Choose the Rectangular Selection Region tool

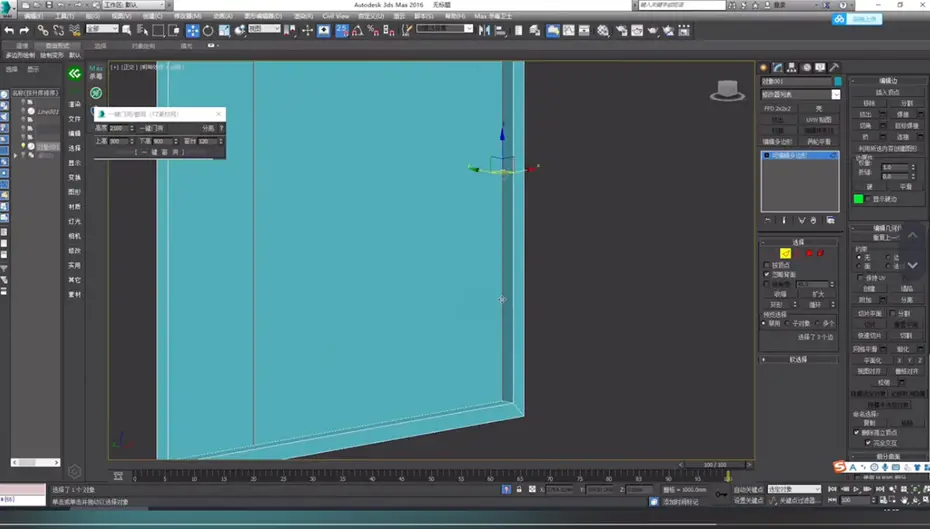[x=158, y=30]
